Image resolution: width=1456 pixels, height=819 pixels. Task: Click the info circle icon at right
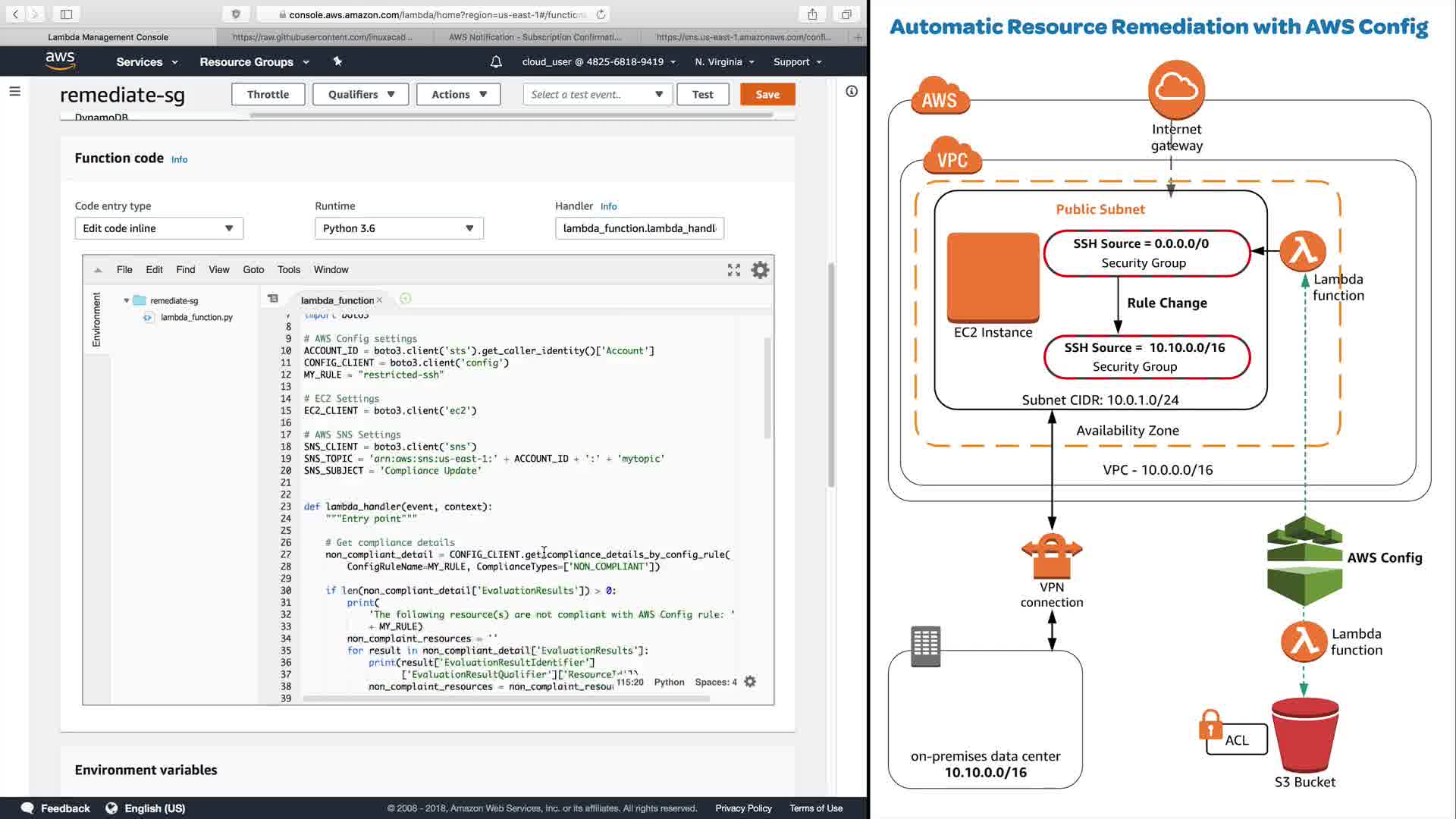point(852,92)
